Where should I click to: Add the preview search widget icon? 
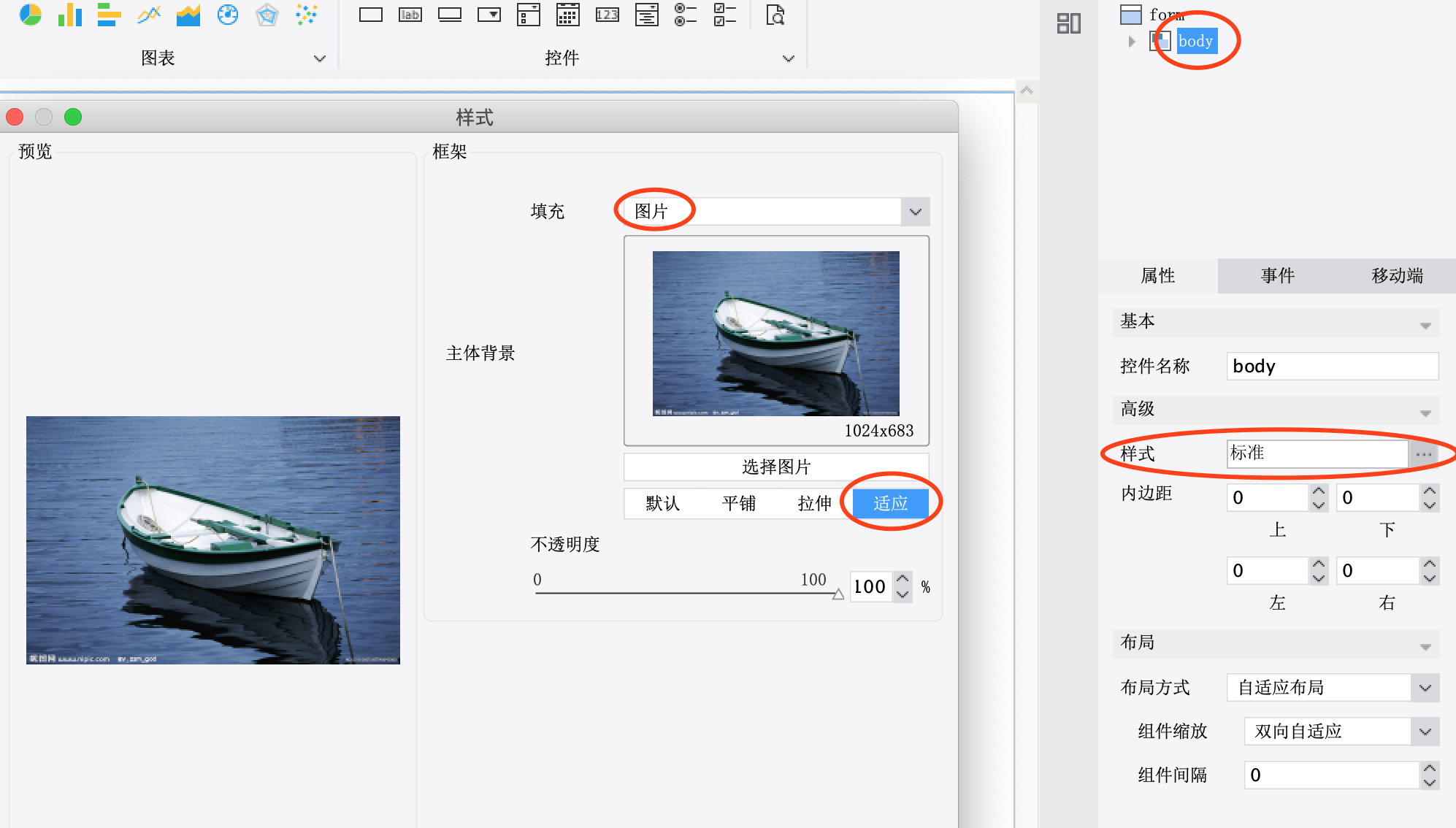pos(775,15)
